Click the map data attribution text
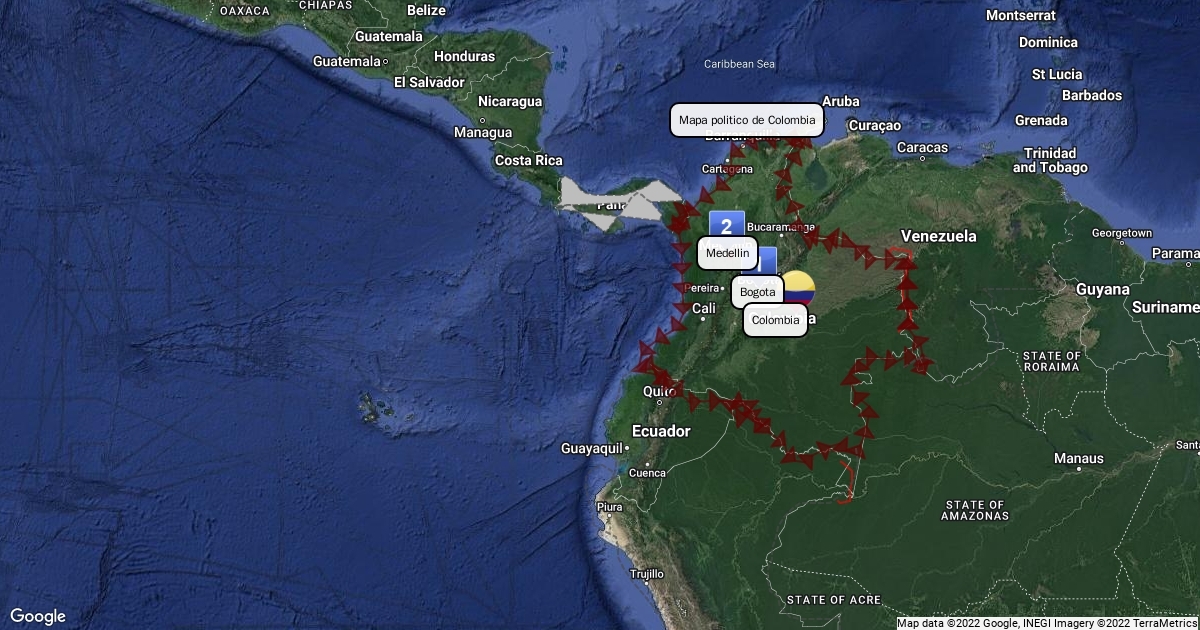This screenshot has width=1200, height=630. pos(1046,623)
